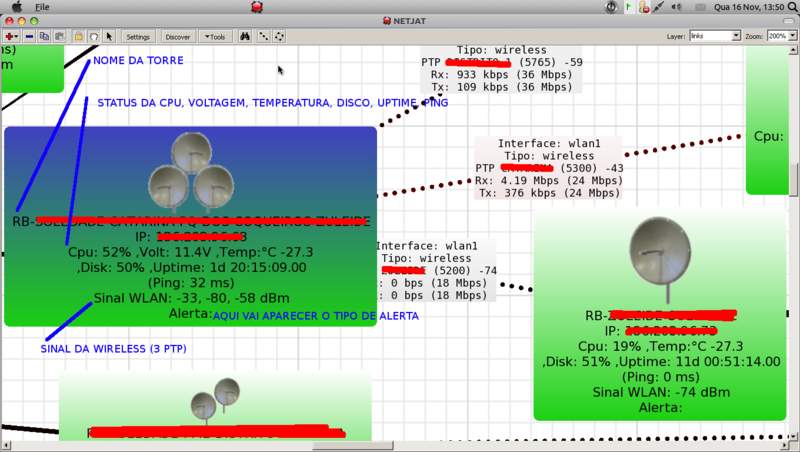The image size is (800, 452).
Task: Click the hand pan tool icon
Action: (93, 37)
